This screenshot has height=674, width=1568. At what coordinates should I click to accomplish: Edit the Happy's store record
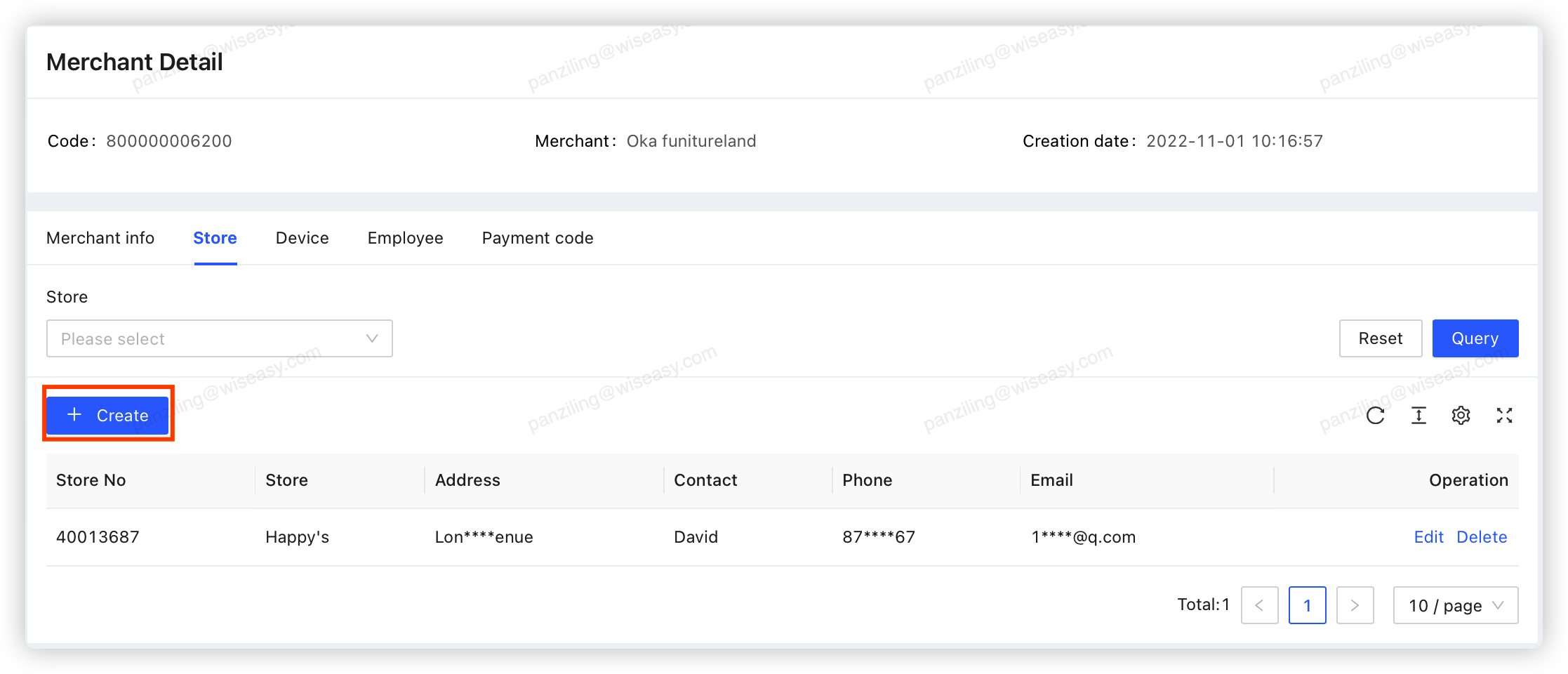pos(1428,536)
